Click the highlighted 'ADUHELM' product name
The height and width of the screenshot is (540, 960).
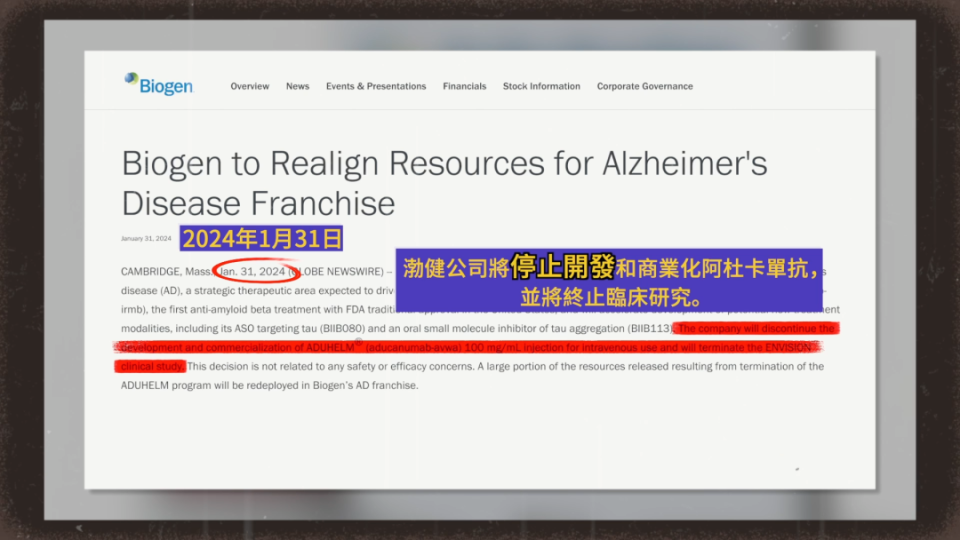coord(330,348)
